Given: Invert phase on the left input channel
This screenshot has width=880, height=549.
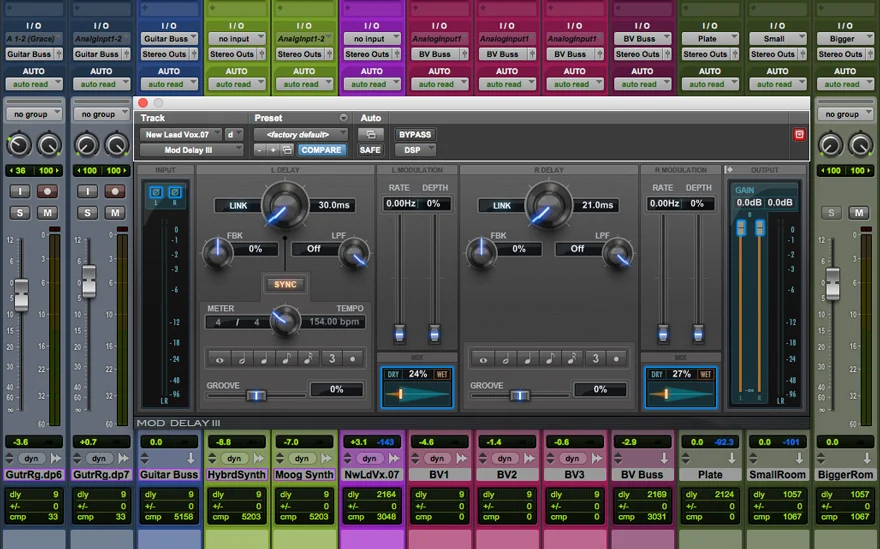Looking at the screenshot, I should click(156, 193).
